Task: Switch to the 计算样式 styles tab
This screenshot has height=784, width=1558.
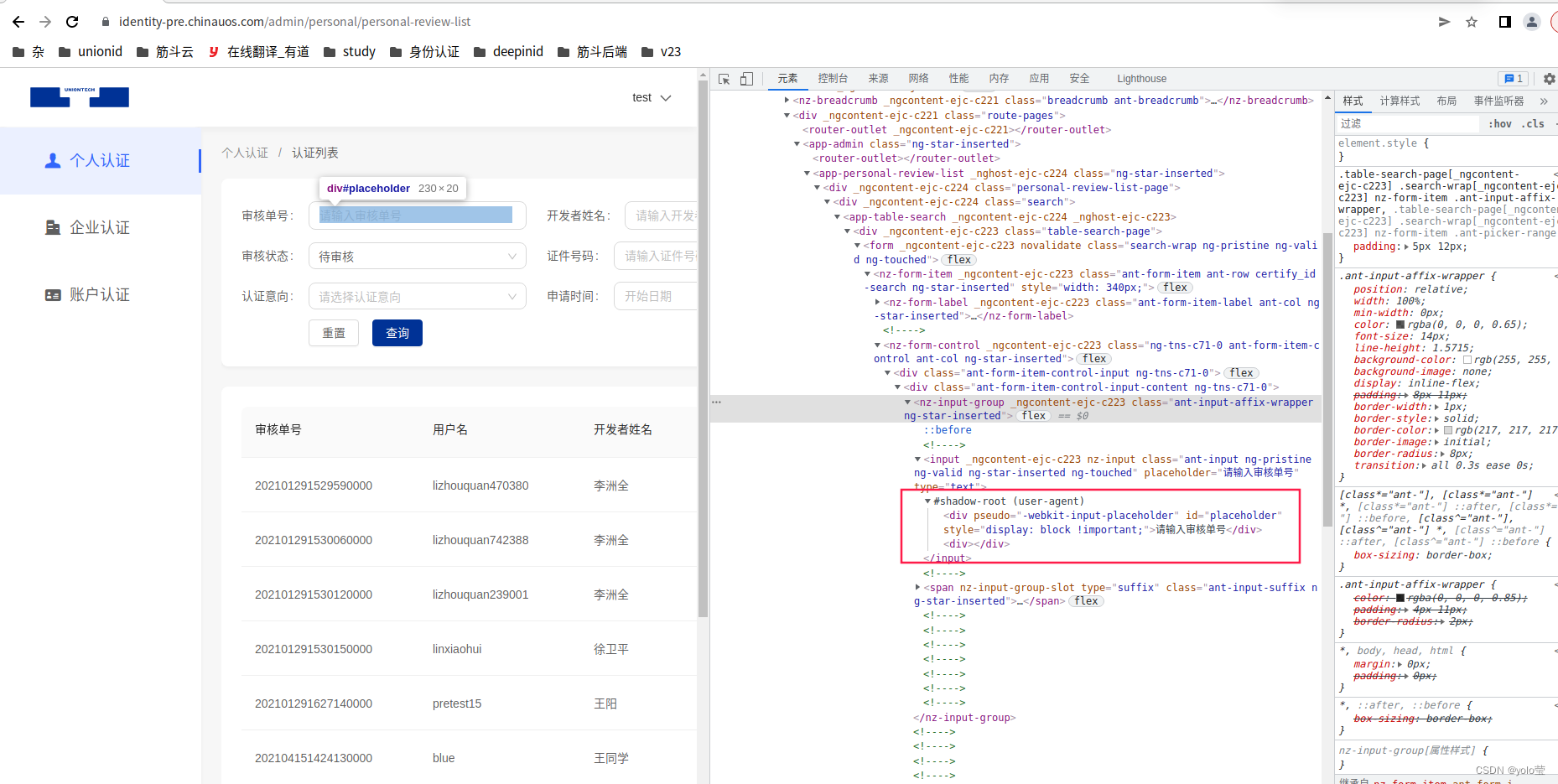Action: [1399, 101]
